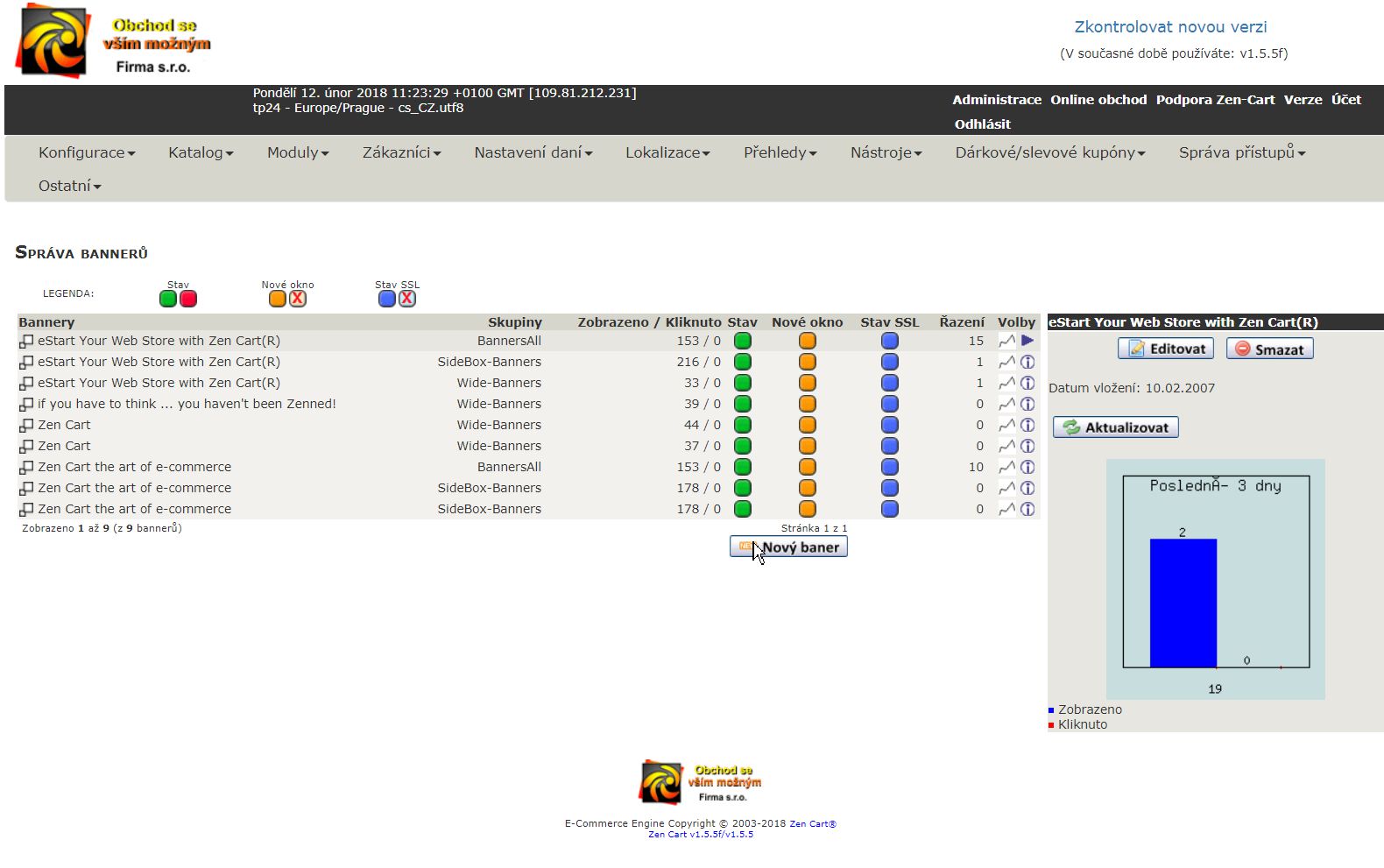Expand the Dárkové/slevové kupóny menu
The width and height of the screenshot is (1384, 868).
pos(1049,152)
